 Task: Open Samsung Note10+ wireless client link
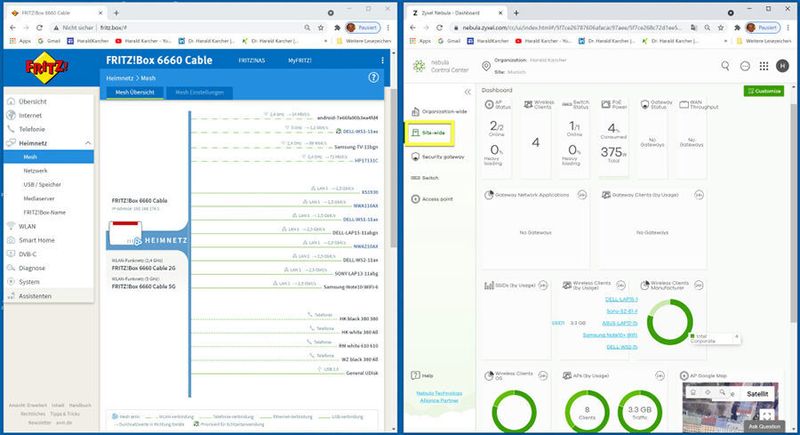pyautogui.click(x=610, y=335)
